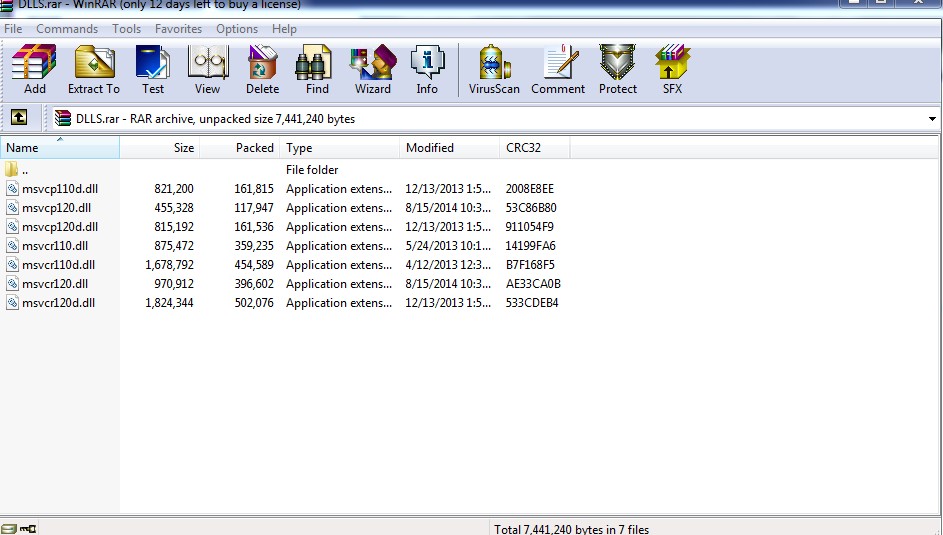This screenshot has width=943, height=535.
Task: Open the Commands menu
Action: [67, 29]
